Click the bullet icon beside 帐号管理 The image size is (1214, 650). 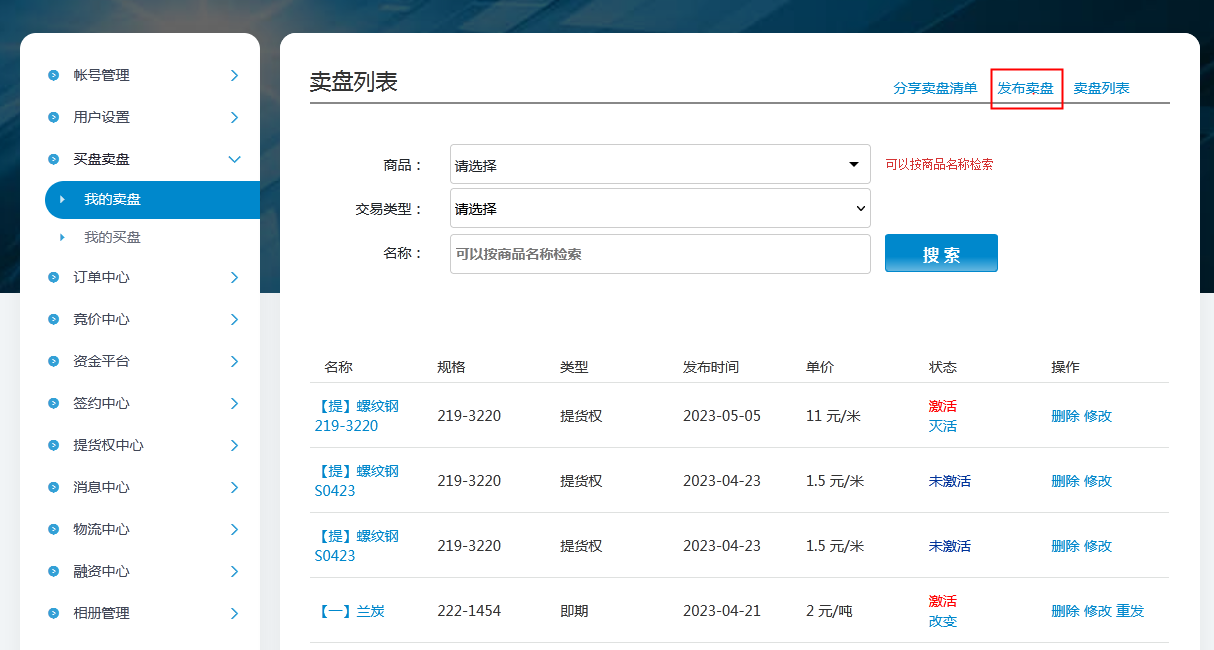(54, 75)
